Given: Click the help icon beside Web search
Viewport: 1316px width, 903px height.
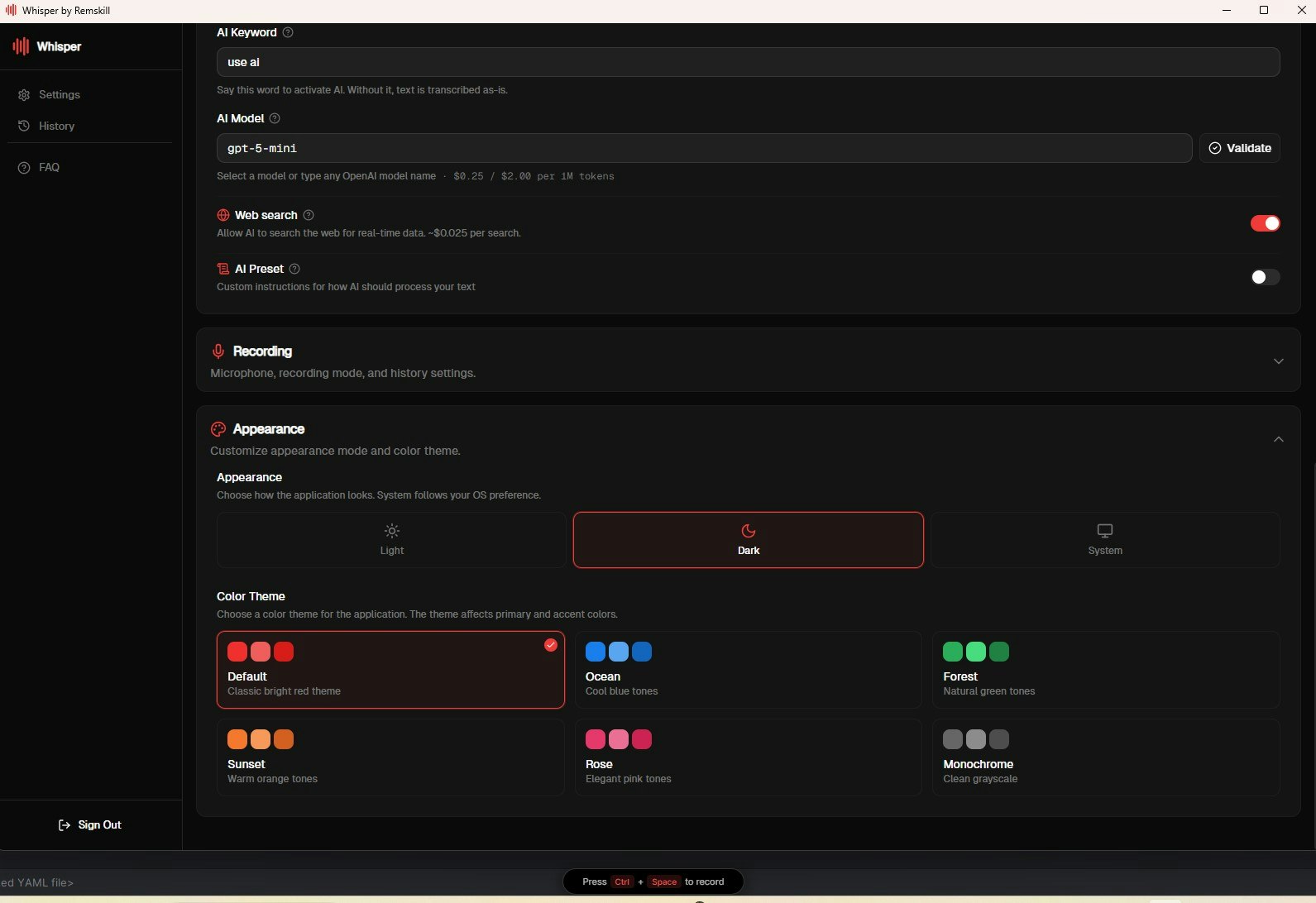Looking at the screenshot, I should point(309,215).
